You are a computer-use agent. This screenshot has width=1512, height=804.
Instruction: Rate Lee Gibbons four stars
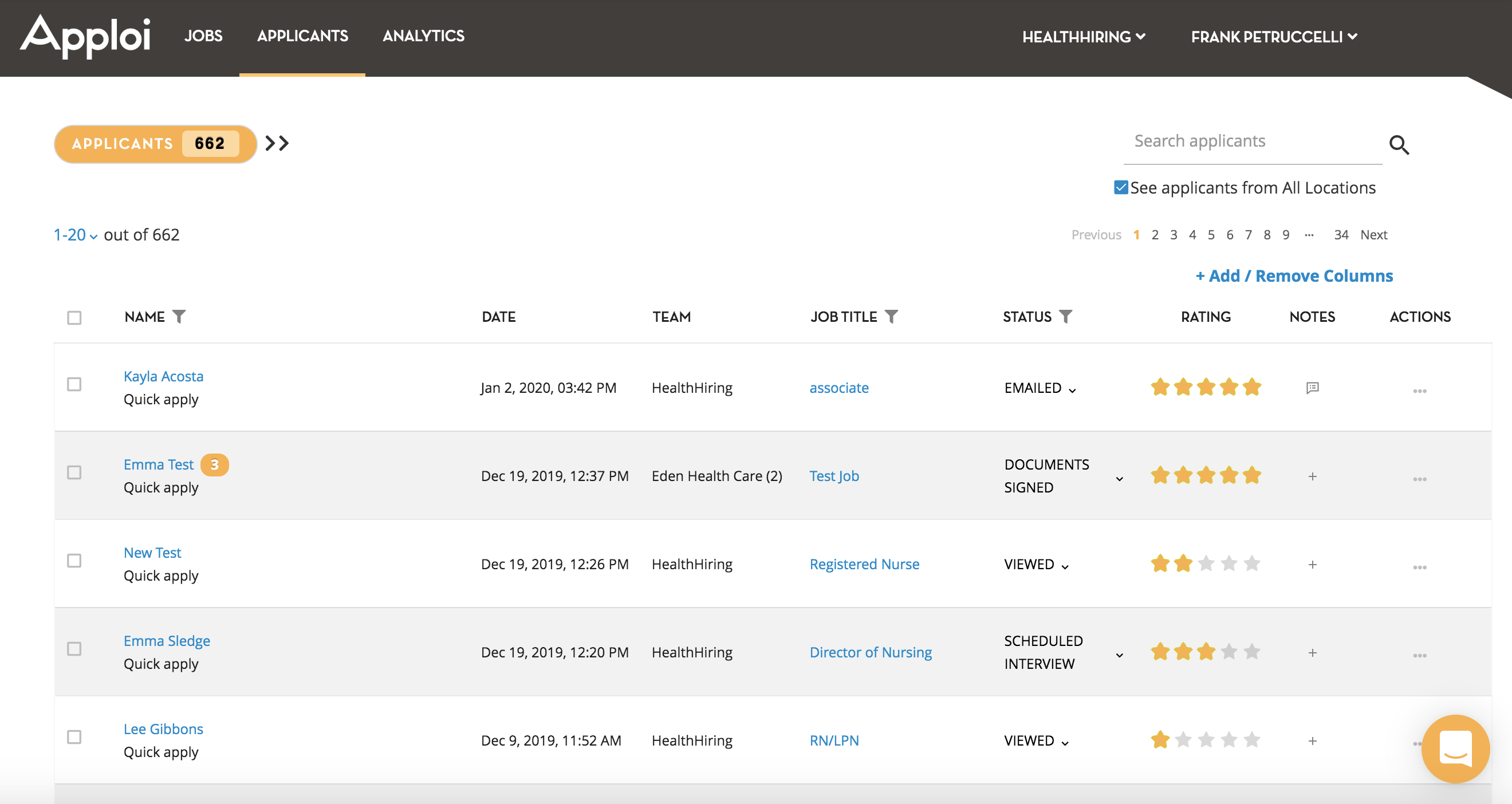[x=1228, y=739]
